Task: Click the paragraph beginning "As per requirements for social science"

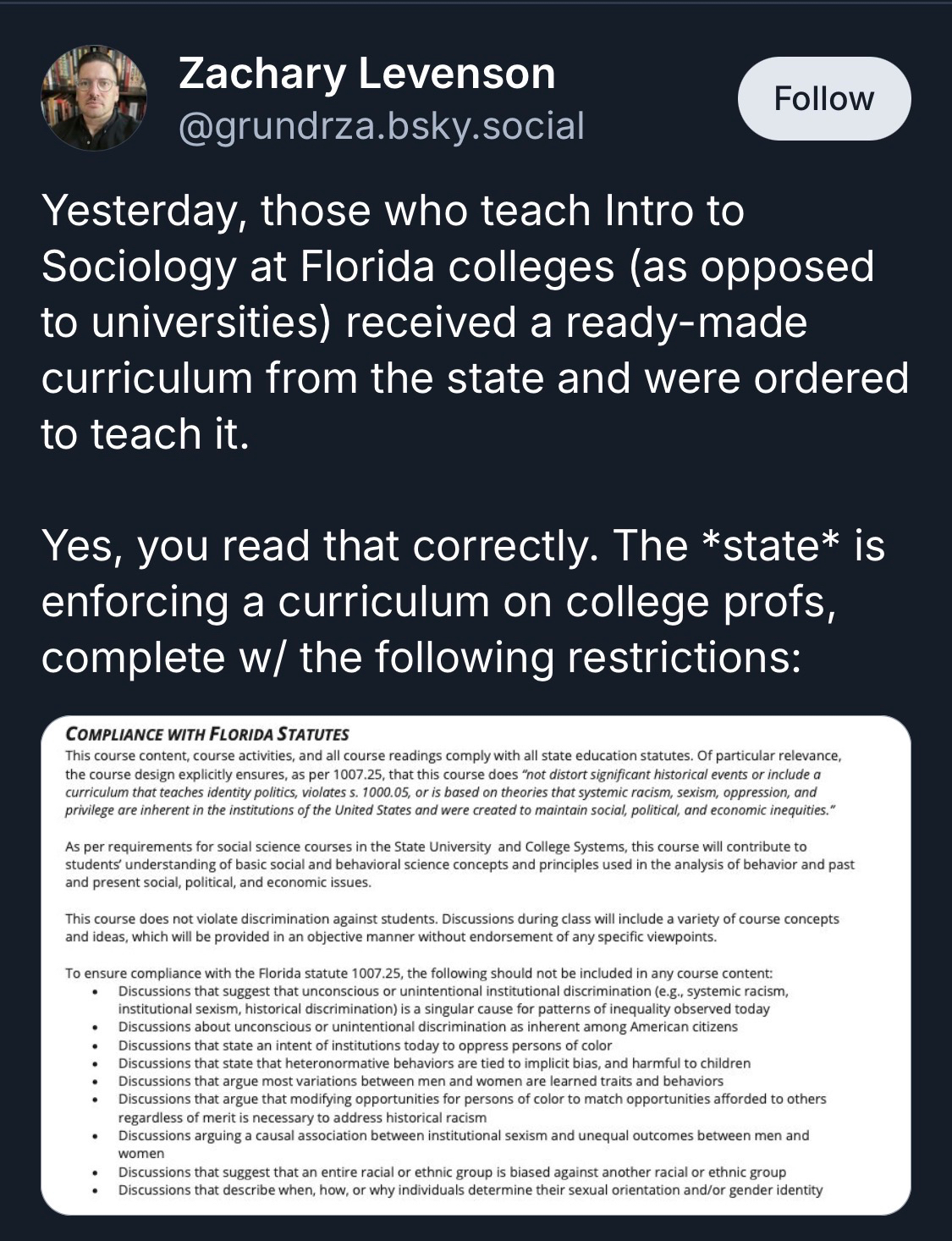Action: click(x=459, y=864)
